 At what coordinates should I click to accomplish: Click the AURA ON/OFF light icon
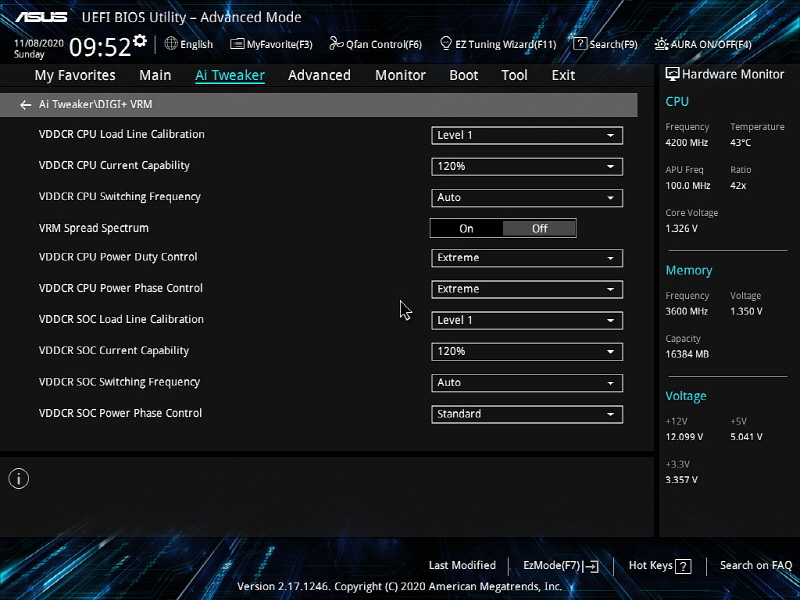[x=661, y=44]
